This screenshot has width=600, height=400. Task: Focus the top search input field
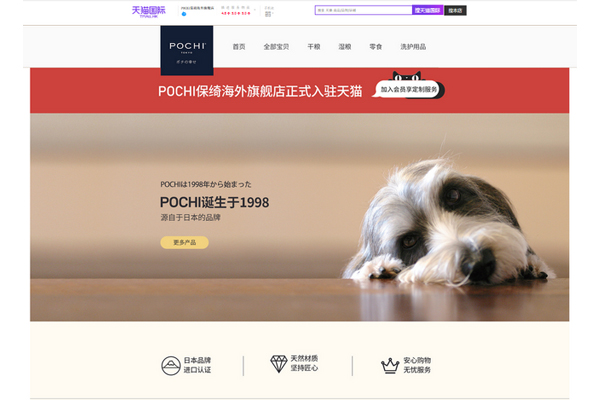(364, 10)
